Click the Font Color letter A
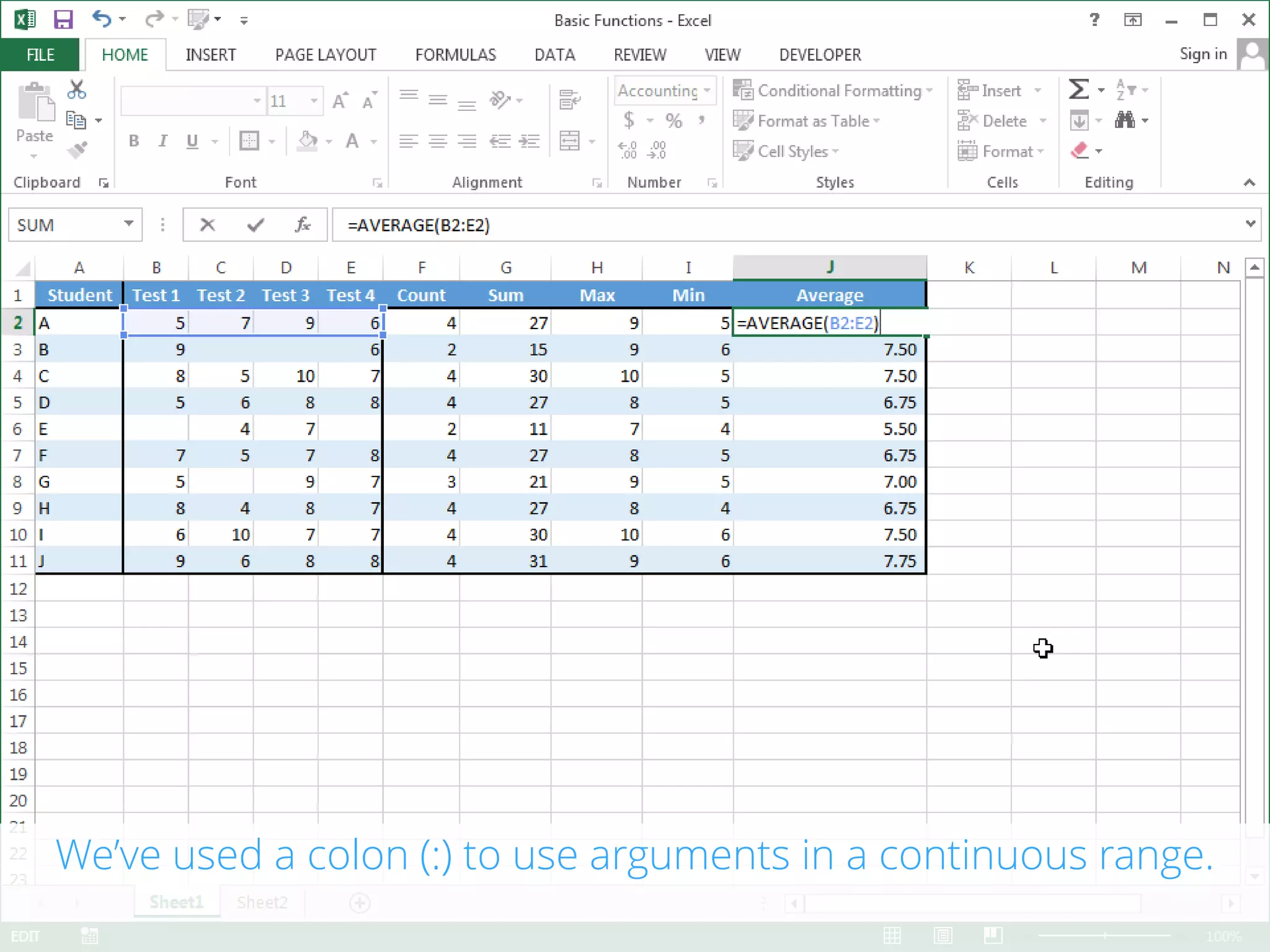 (352, 141)
